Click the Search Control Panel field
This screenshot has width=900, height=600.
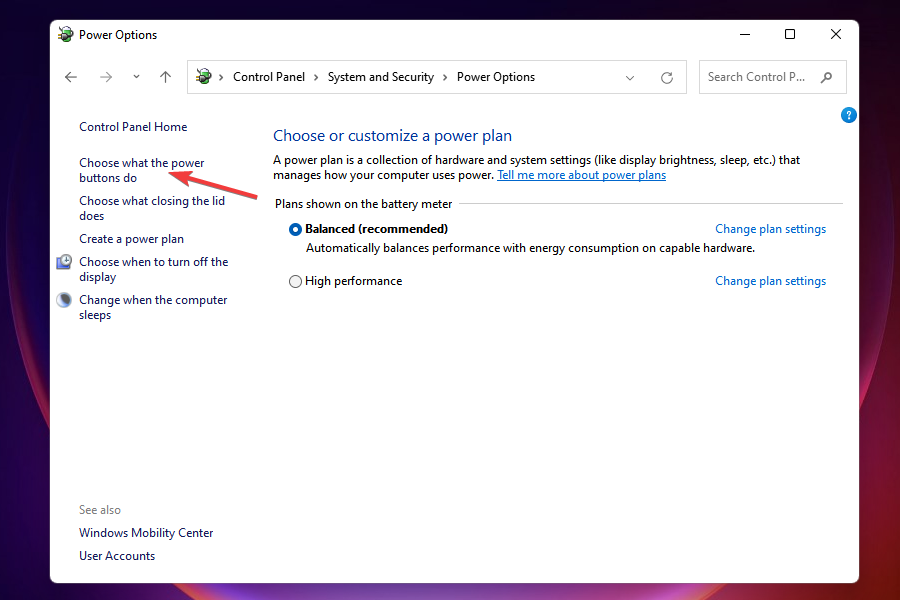[x=772, y=77]
